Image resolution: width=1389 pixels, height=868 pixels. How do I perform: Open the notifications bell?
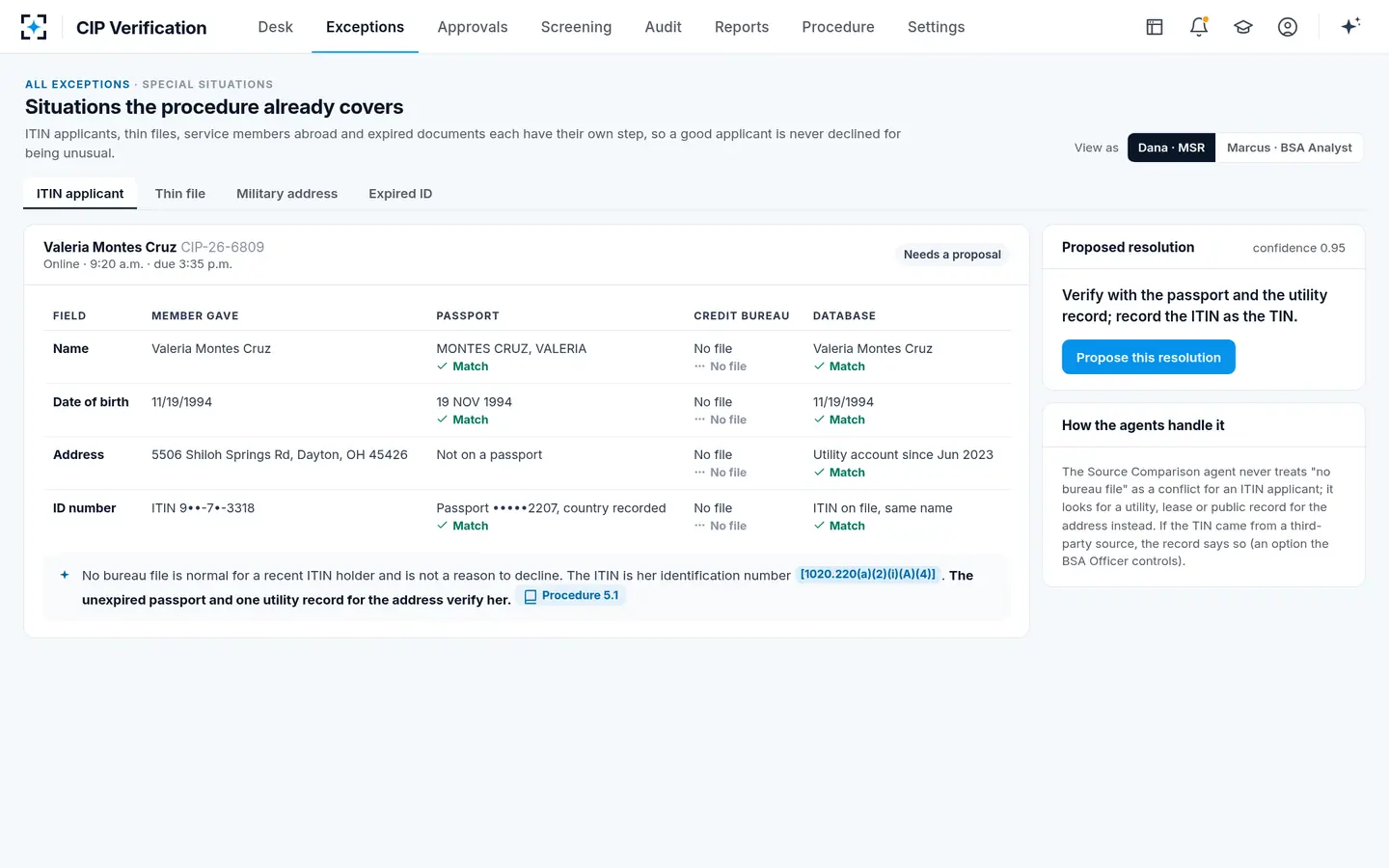pyautogui.click(x=1199, y=27)
